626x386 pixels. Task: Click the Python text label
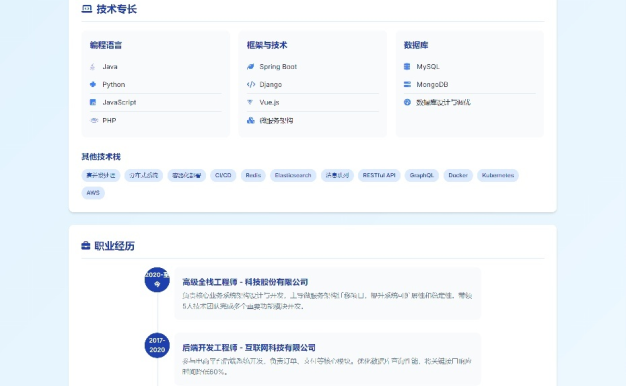coord(114,85)
